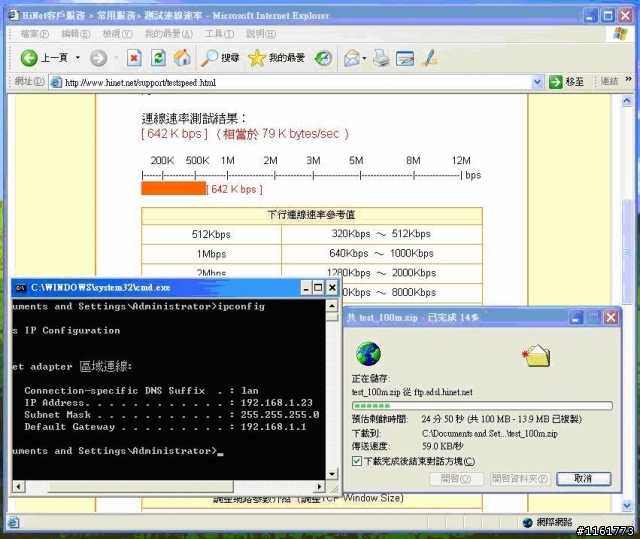Click the orange 642 K bps speed bar
The image size is (640, 539).
(x=174, y=189)
